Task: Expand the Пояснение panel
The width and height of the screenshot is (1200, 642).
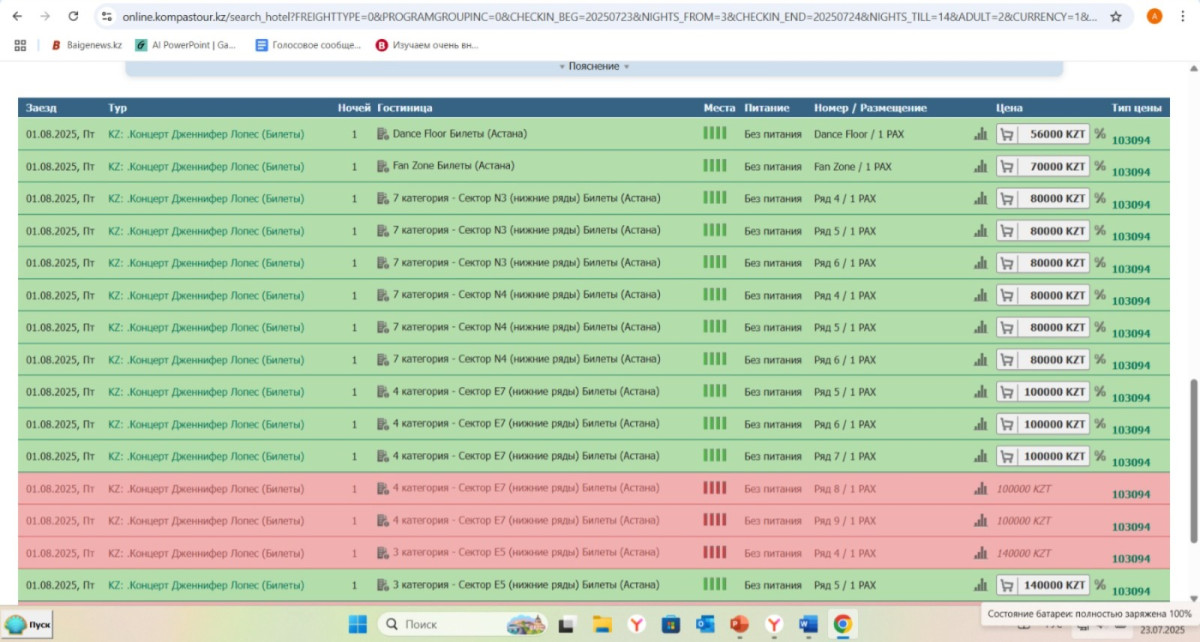Action: click(x=594, y=67)
